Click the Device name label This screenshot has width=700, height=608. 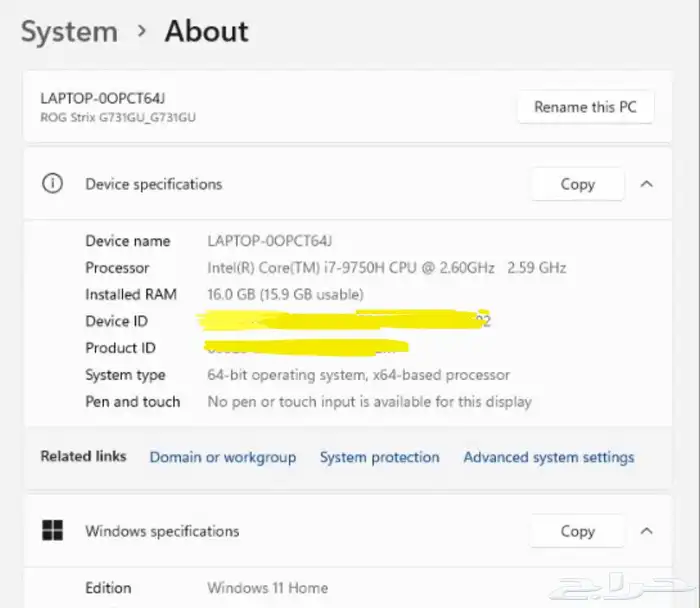point(128,241)
